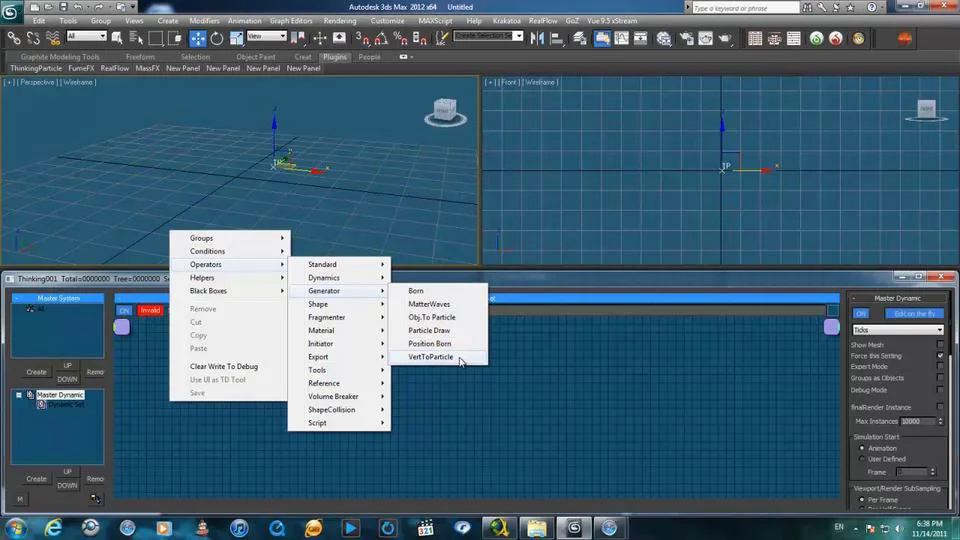Open Internet Explorer from taskbar

[53, 527]
